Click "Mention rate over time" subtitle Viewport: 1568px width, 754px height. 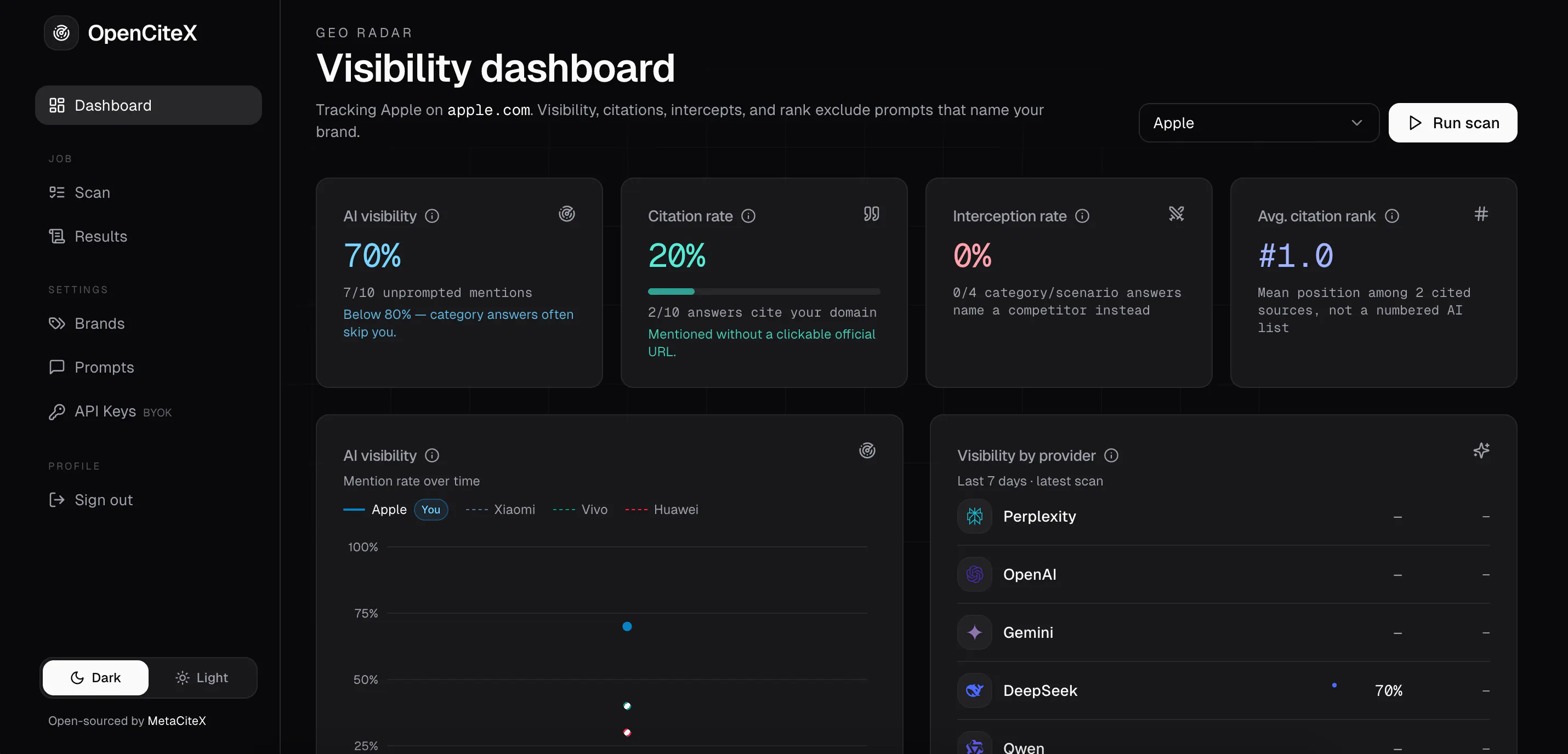[412, 481]
